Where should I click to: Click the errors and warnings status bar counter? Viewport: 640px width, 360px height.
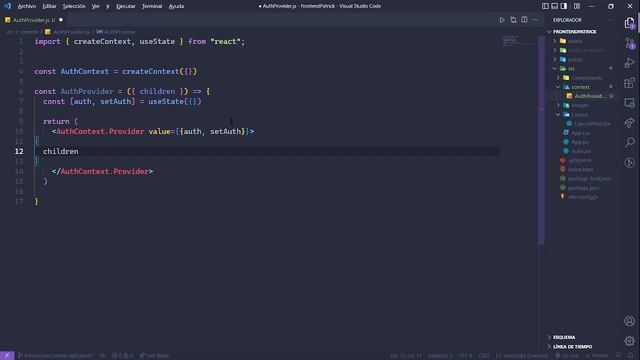pyautogui.click(x=122, y=356)
